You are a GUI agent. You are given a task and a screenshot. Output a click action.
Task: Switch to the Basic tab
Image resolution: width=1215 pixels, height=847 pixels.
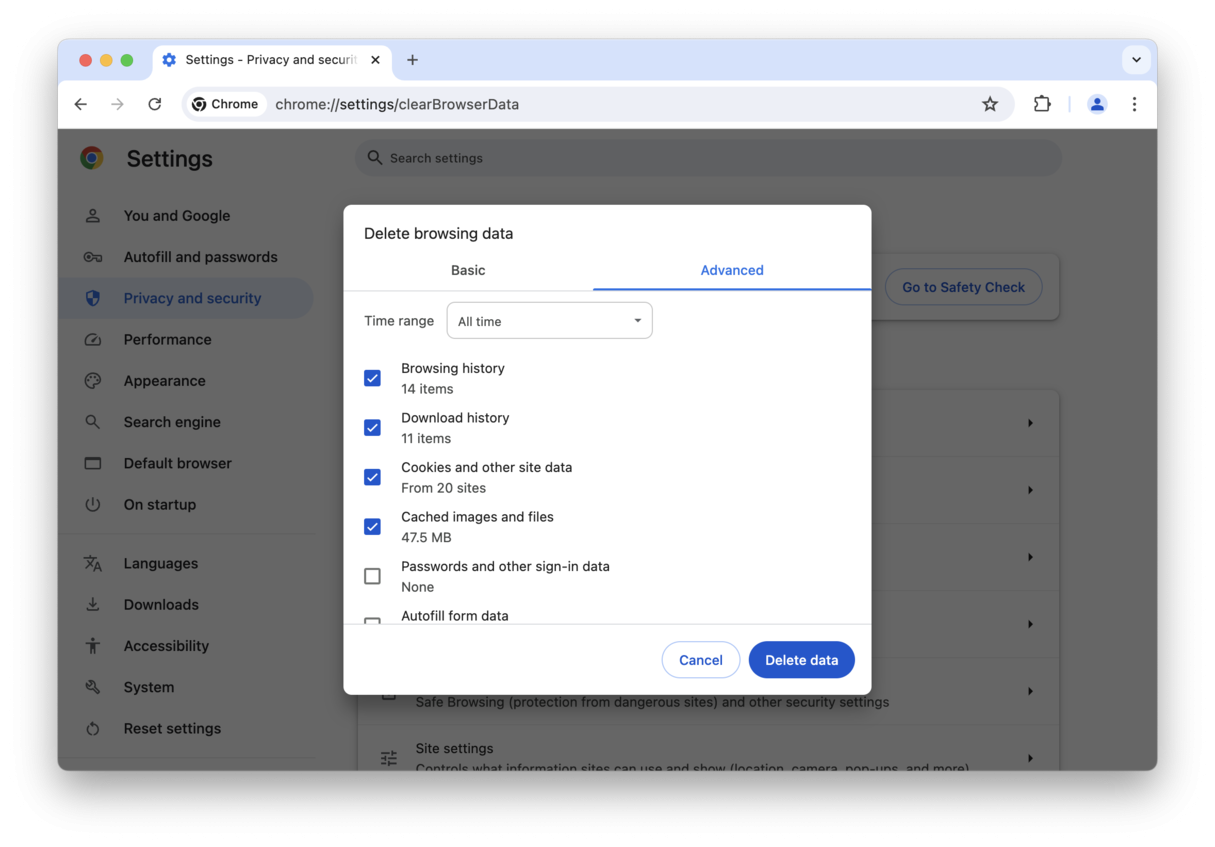tap(468, 270)
